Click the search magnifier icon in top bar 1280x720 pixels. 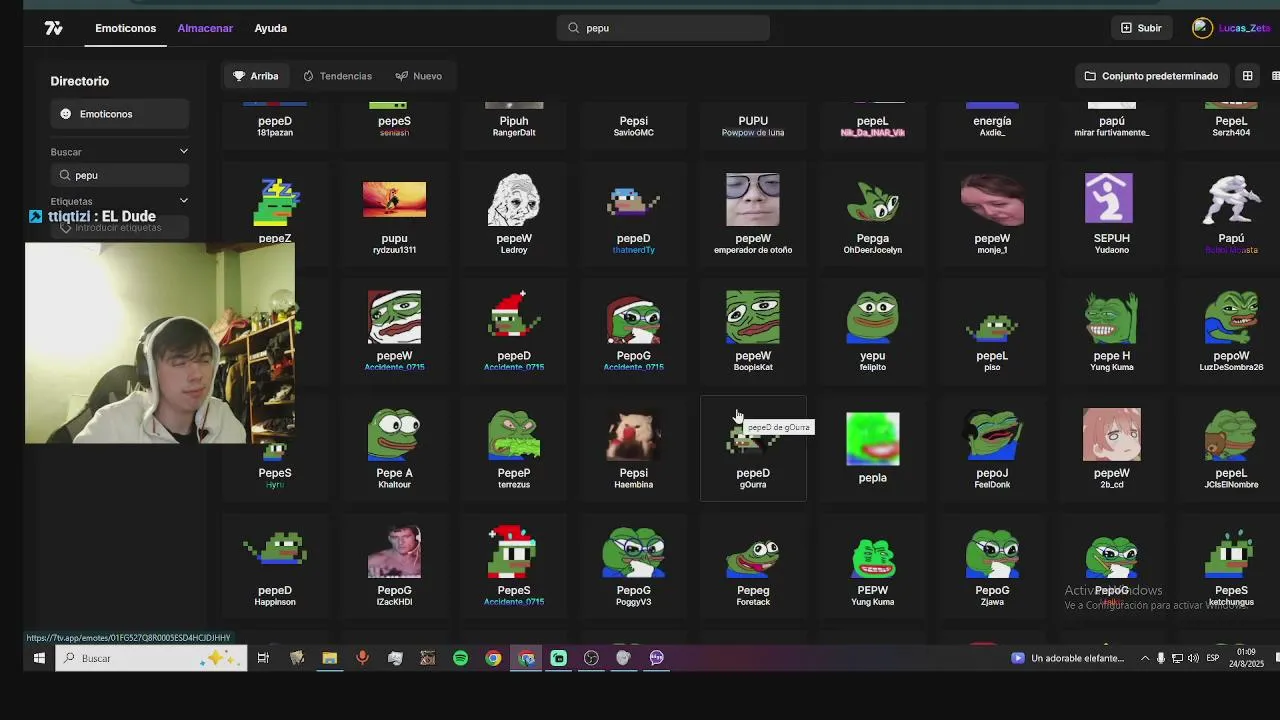(574, 28)
